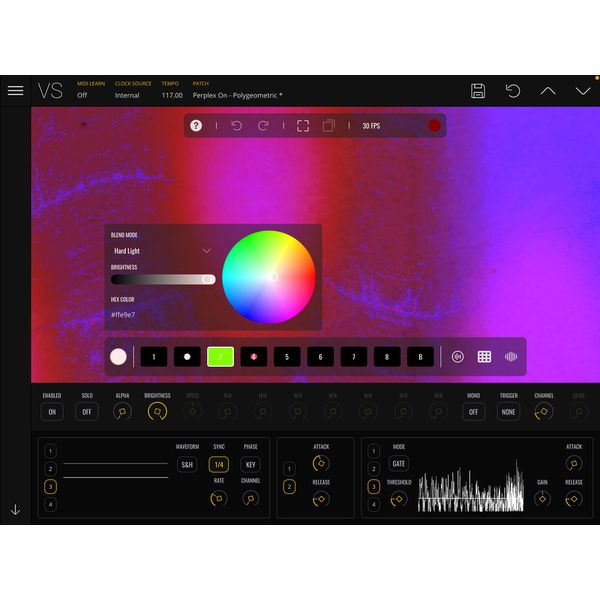The width and height of the screenshot is (600, 600).
Task: Click the red record button
Action: (x=435, y=126)
